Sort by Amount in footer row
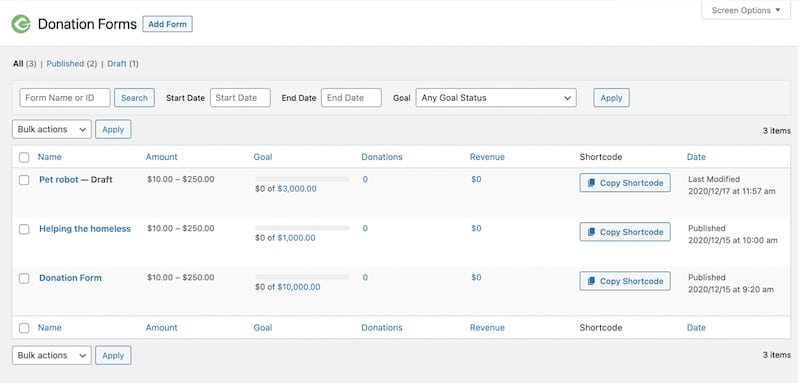Image resolution: width=800 pixels, height=383 pixels. (x=162, y=327)
